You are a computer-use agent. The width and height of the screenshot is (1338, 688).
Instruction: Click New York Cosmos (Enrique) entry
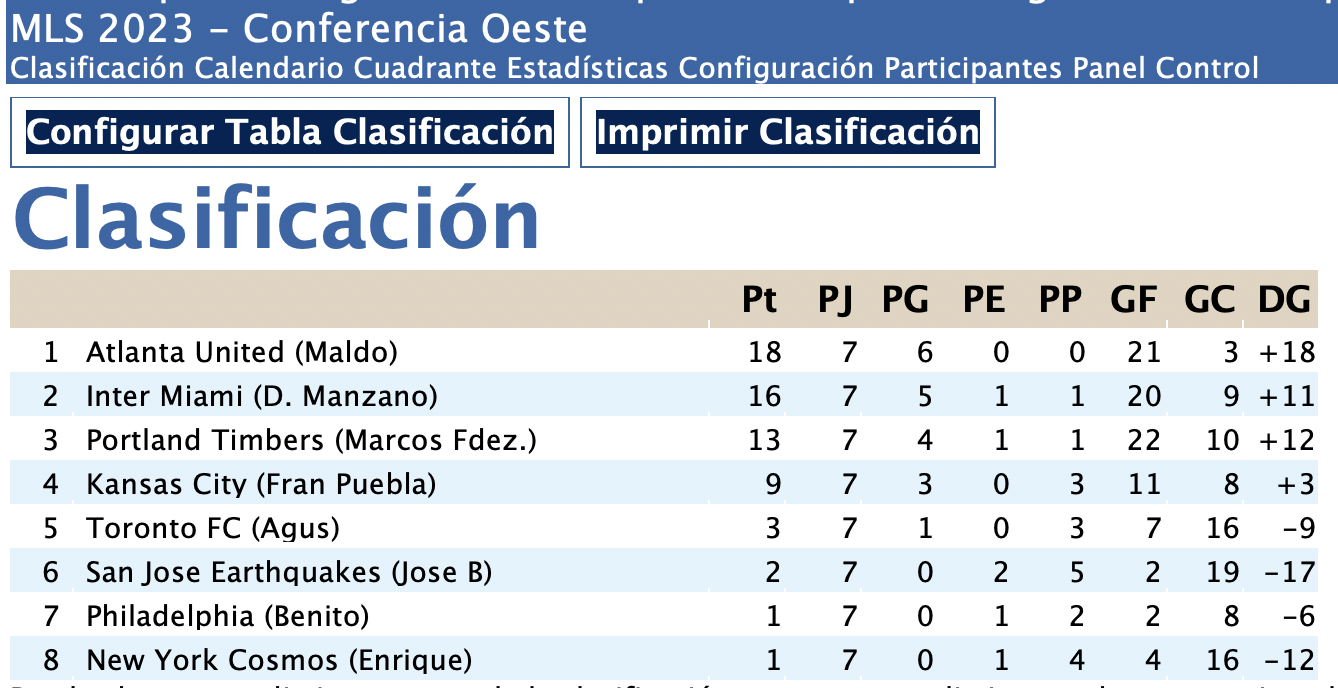point(279,660)
